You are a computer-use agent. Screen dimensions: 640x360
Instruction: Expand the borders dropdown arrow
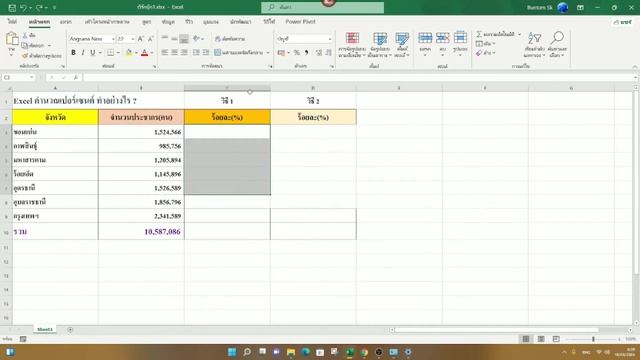click(118, 53)
